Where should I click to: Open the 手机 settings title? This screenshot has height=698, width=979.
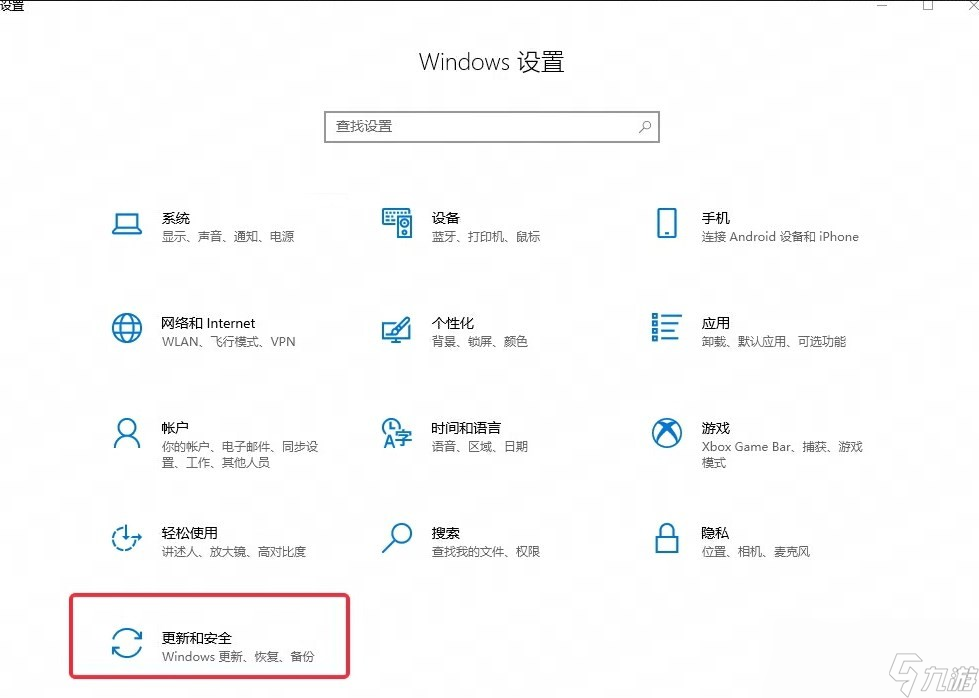(716, 218)
